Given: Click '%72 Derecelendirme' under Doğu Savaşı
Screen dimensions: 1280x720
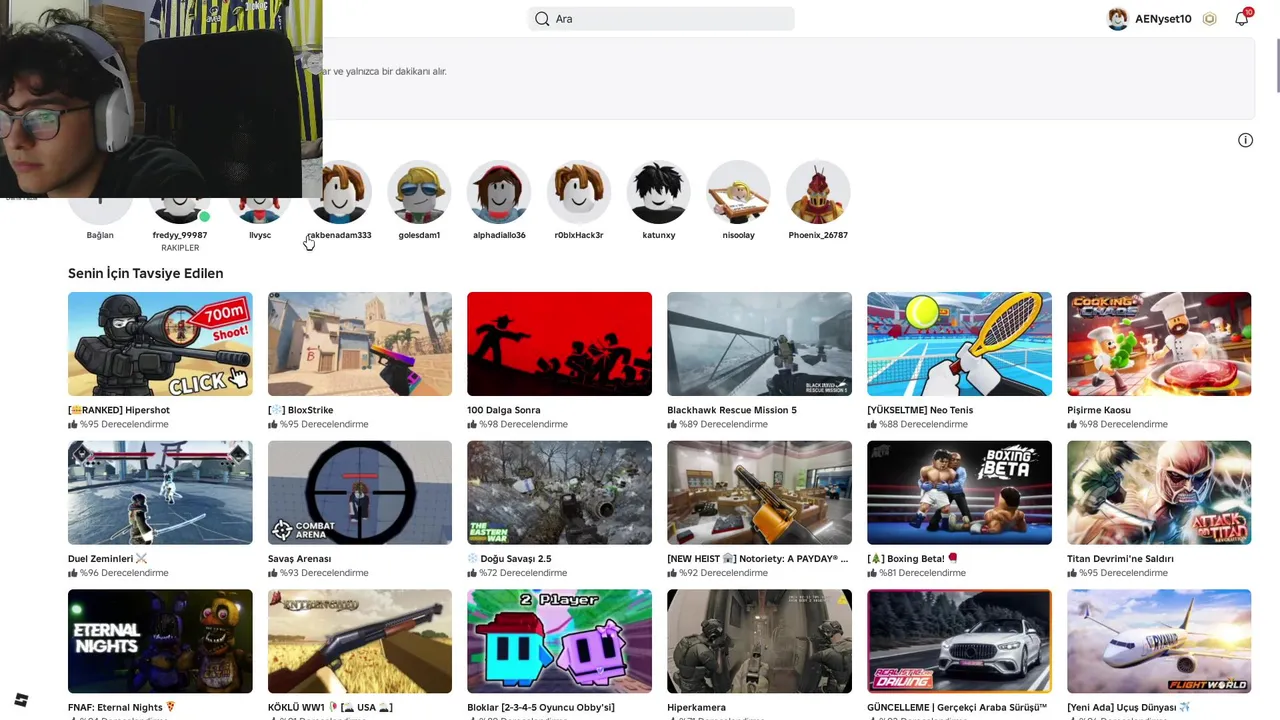Looking at the screenshot, I should 524,573.
